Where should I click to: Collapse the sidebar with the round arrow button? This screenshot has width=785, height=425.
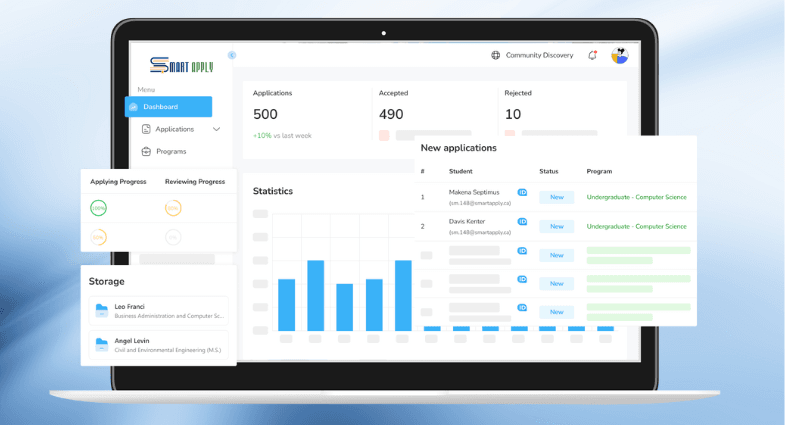[x=232, y=55]
